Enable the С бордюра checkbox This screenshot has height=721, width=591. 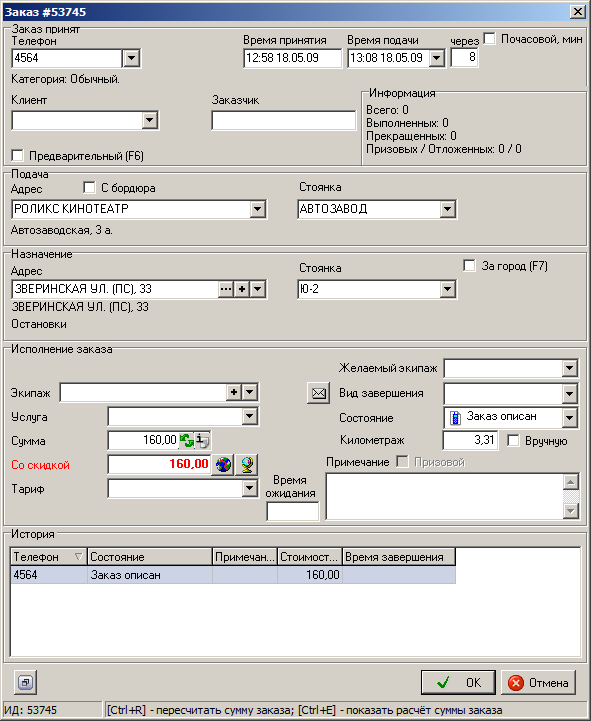pos(89,187)
